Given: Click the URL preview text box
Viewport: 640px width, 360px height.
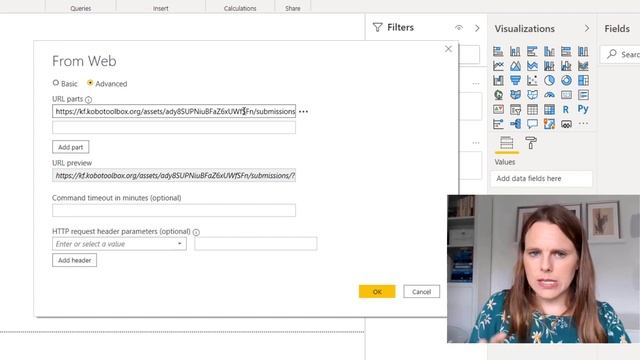Looking at the screenshot, I should pos(174,176).
